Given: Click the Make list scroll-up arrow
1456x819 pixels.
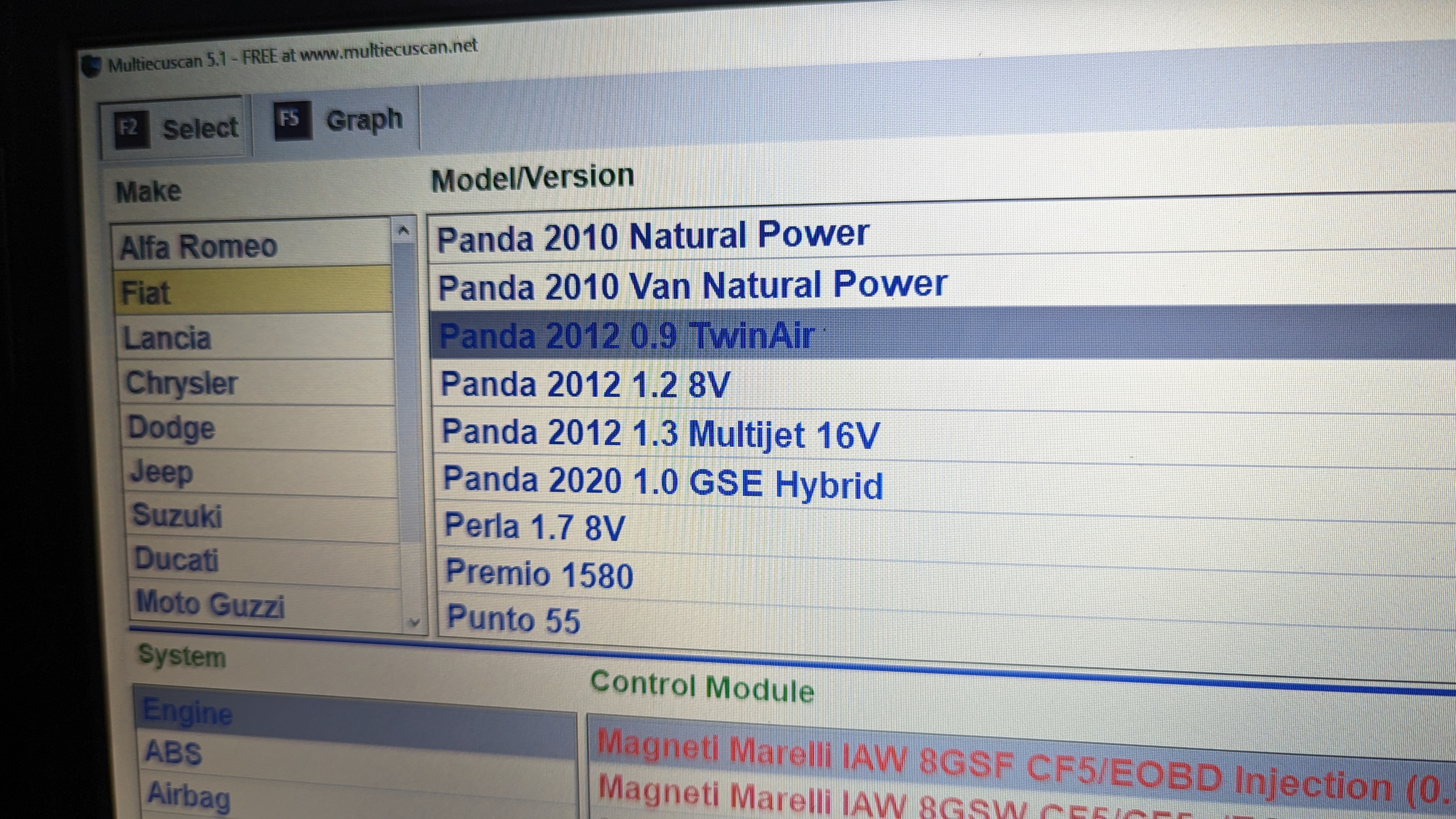Looking at the screenshot, I should (403, 230).
